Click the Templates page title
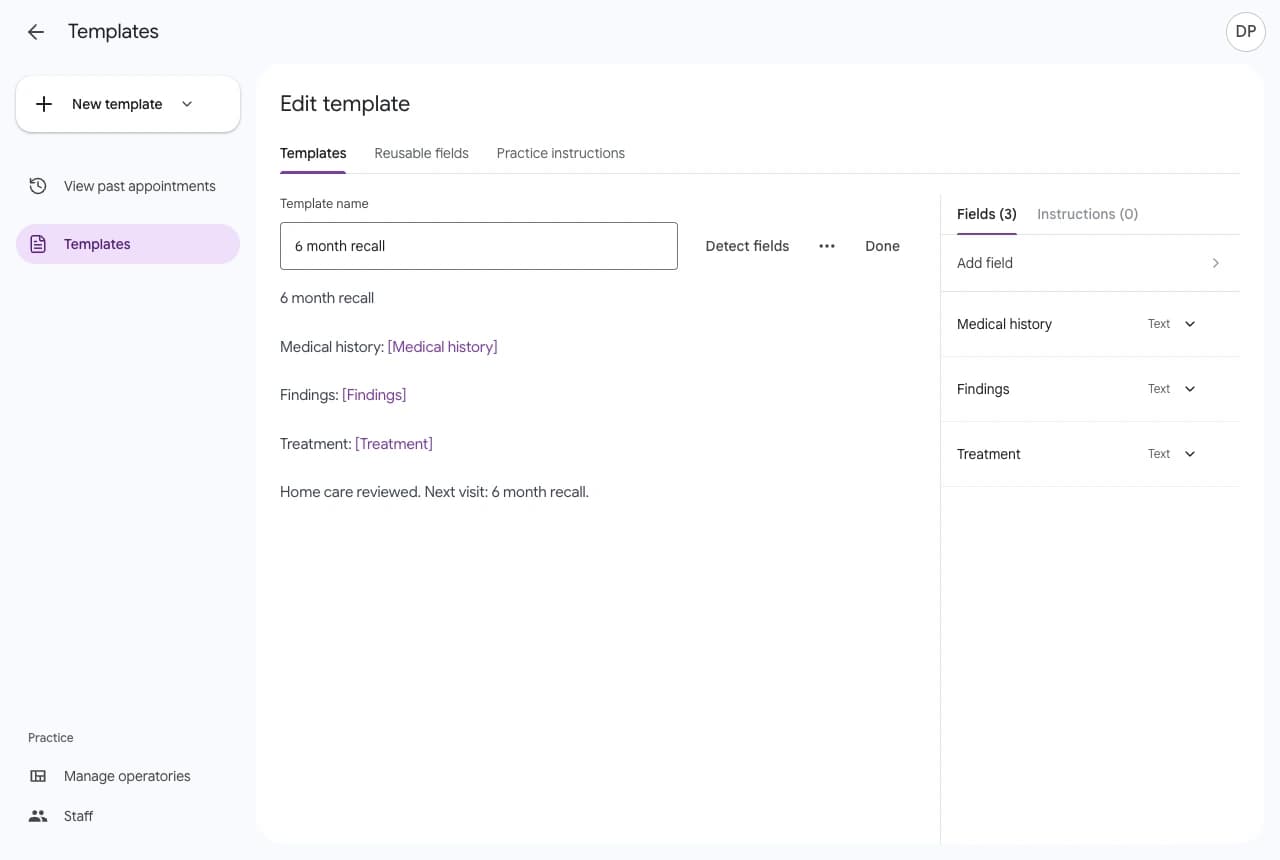 (x=113, y=32)
